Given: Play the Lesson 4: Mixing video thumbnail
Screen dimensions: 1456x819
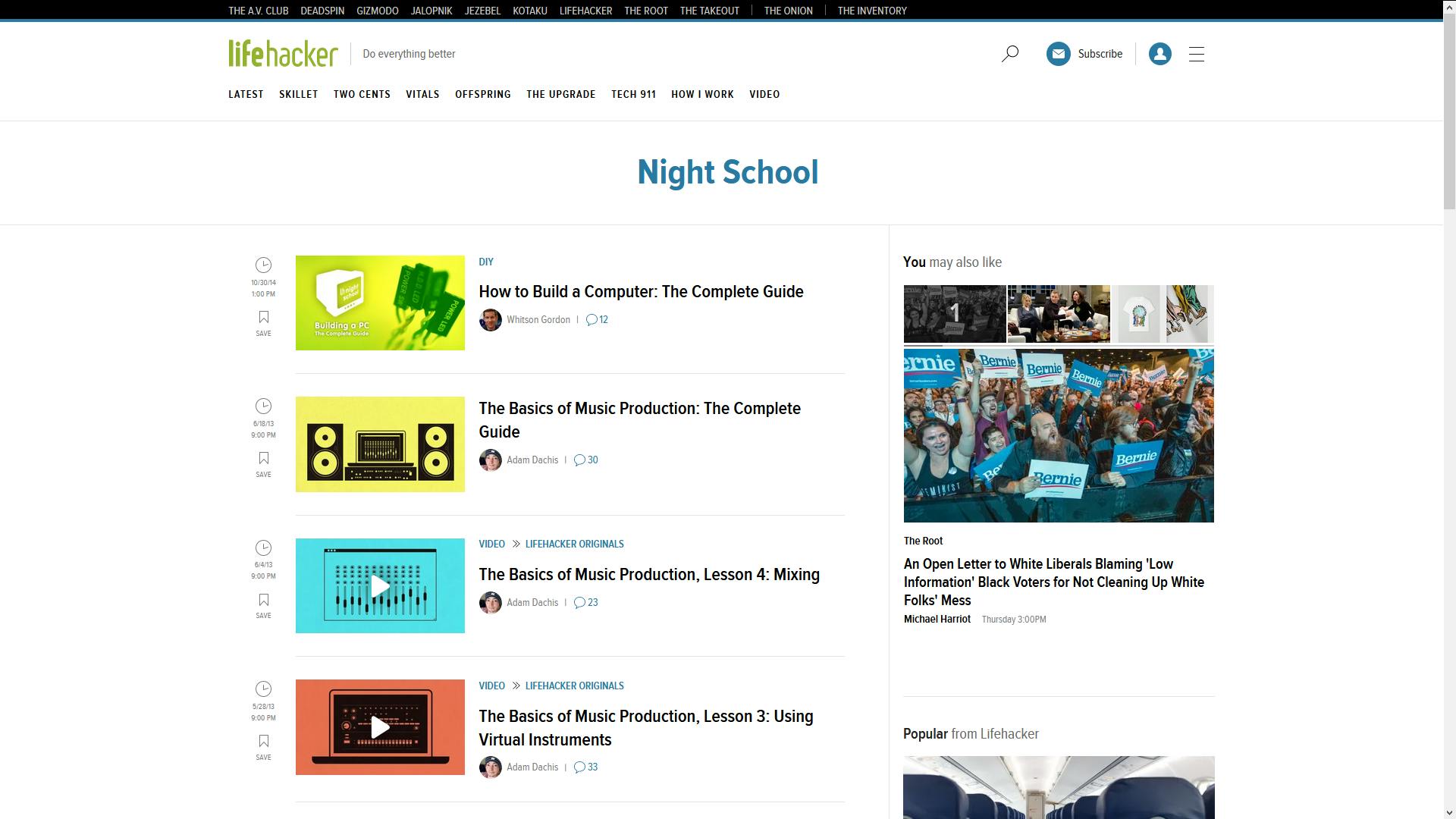Looking at the screenshot, I should (x=380, y=586).
